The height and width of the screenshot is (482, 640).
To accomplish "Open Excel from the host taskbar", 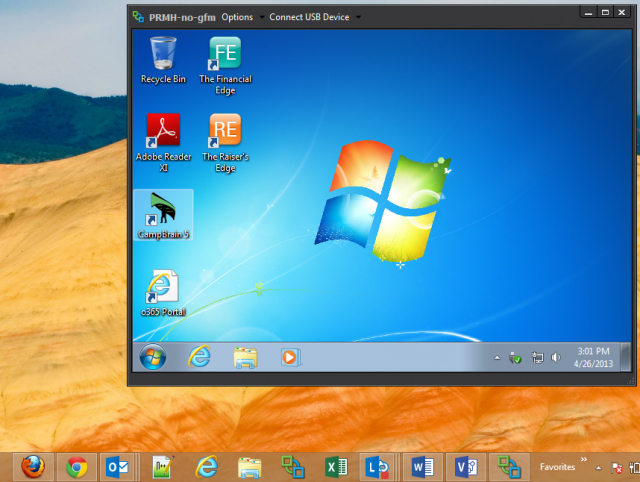I will click(x=336, y=466).
